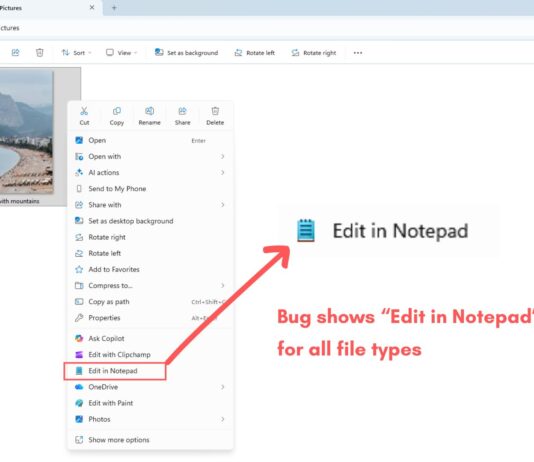The width and height of the screenshot is (534, 462).
Task: Expand the AI actions submenu
Action: point(150,173)
